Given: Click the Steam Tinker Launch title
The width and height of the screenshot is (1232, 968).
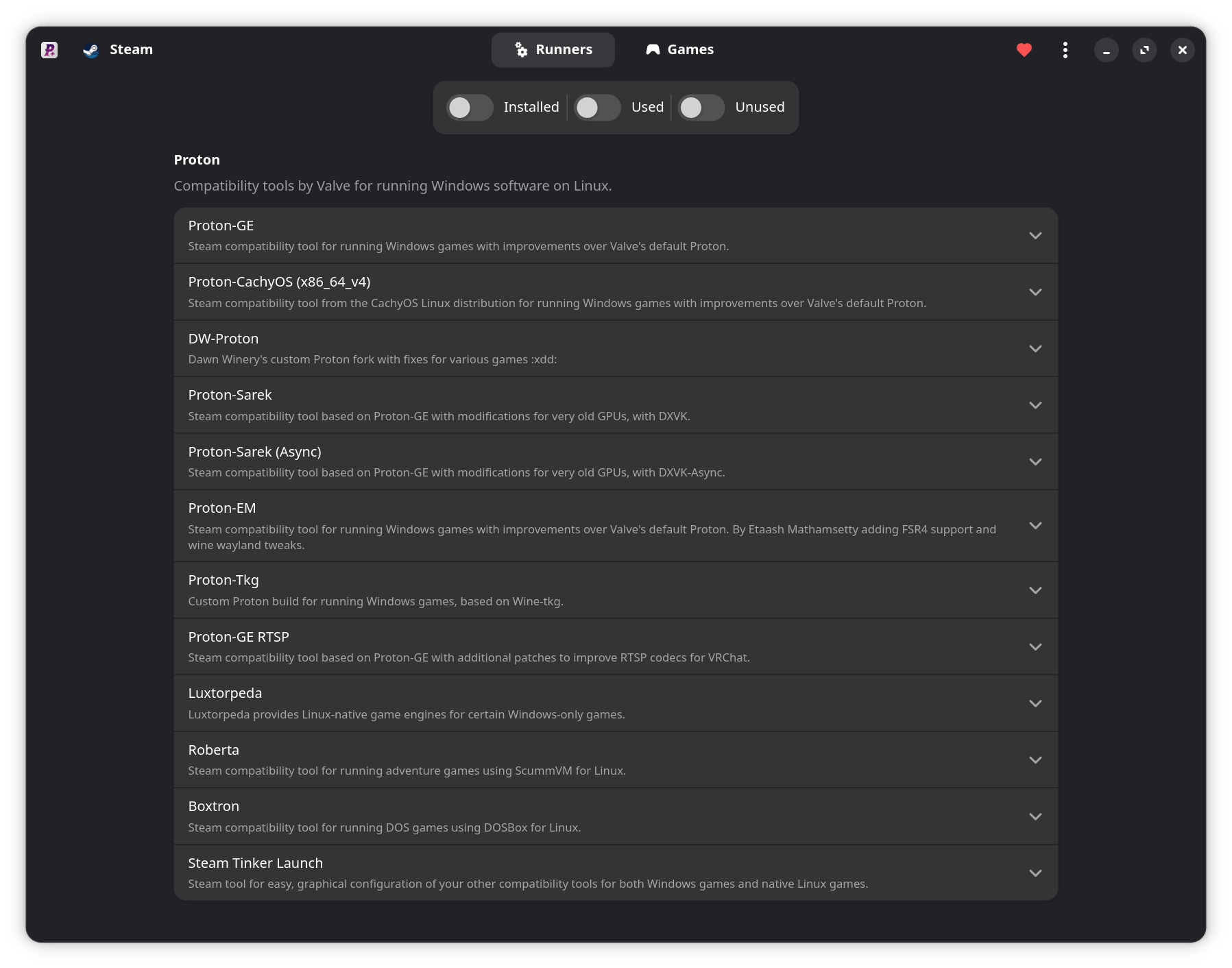Looking at the screenshot, I should click(255, 863).
